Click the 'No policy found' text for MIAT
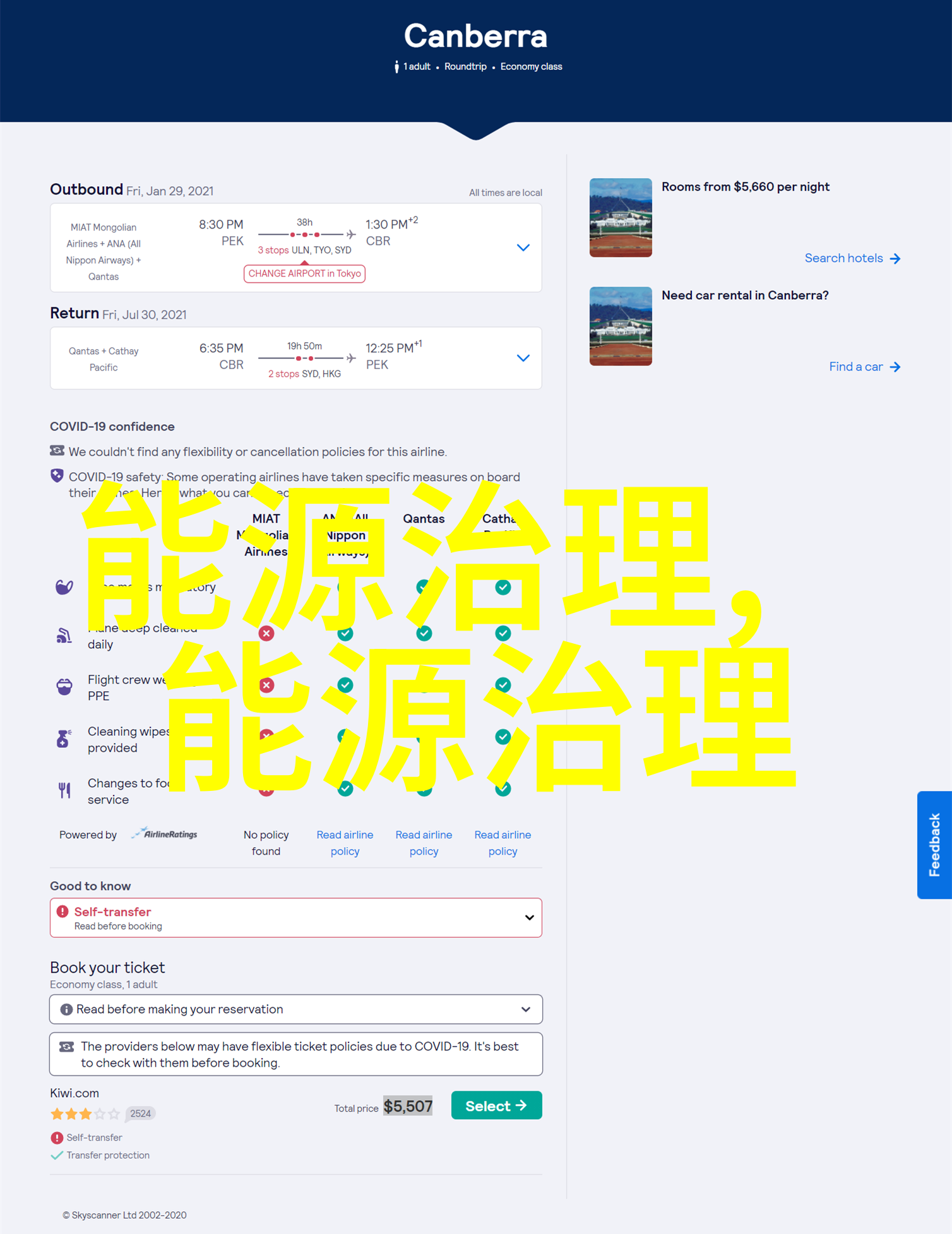Viewport: 952px width, 1234px height. pos(266,843)
